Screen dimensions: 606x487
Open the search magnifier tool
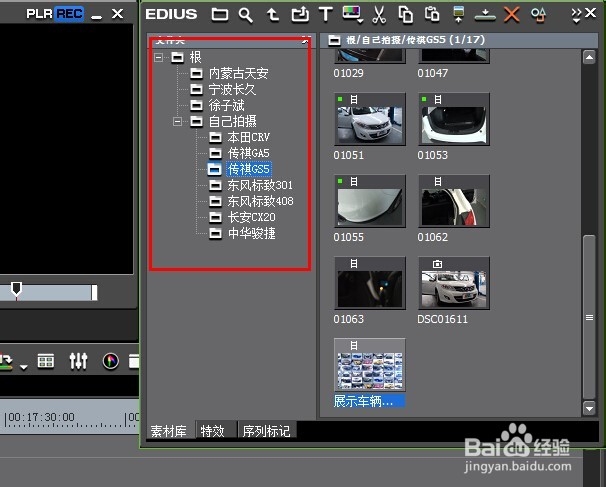[246, 15]
